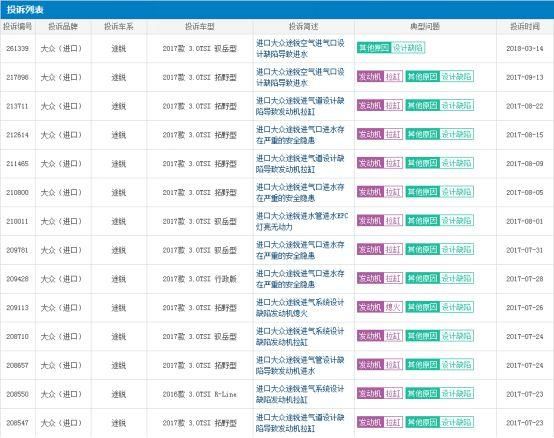Select complaint number 211465
554x438 pixels.
(x=17, y=164)
